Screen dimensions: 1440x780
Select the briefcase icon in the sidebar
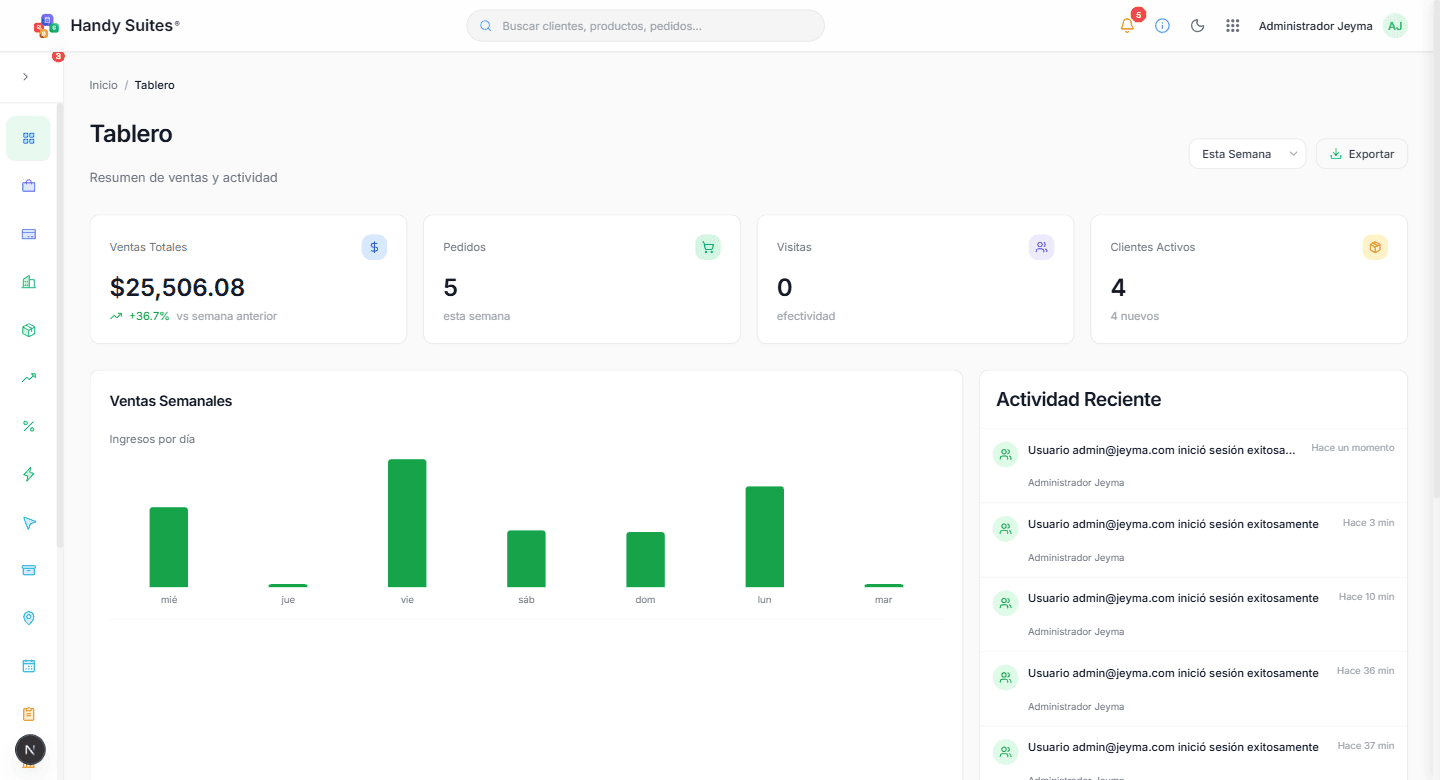[28, 186]
